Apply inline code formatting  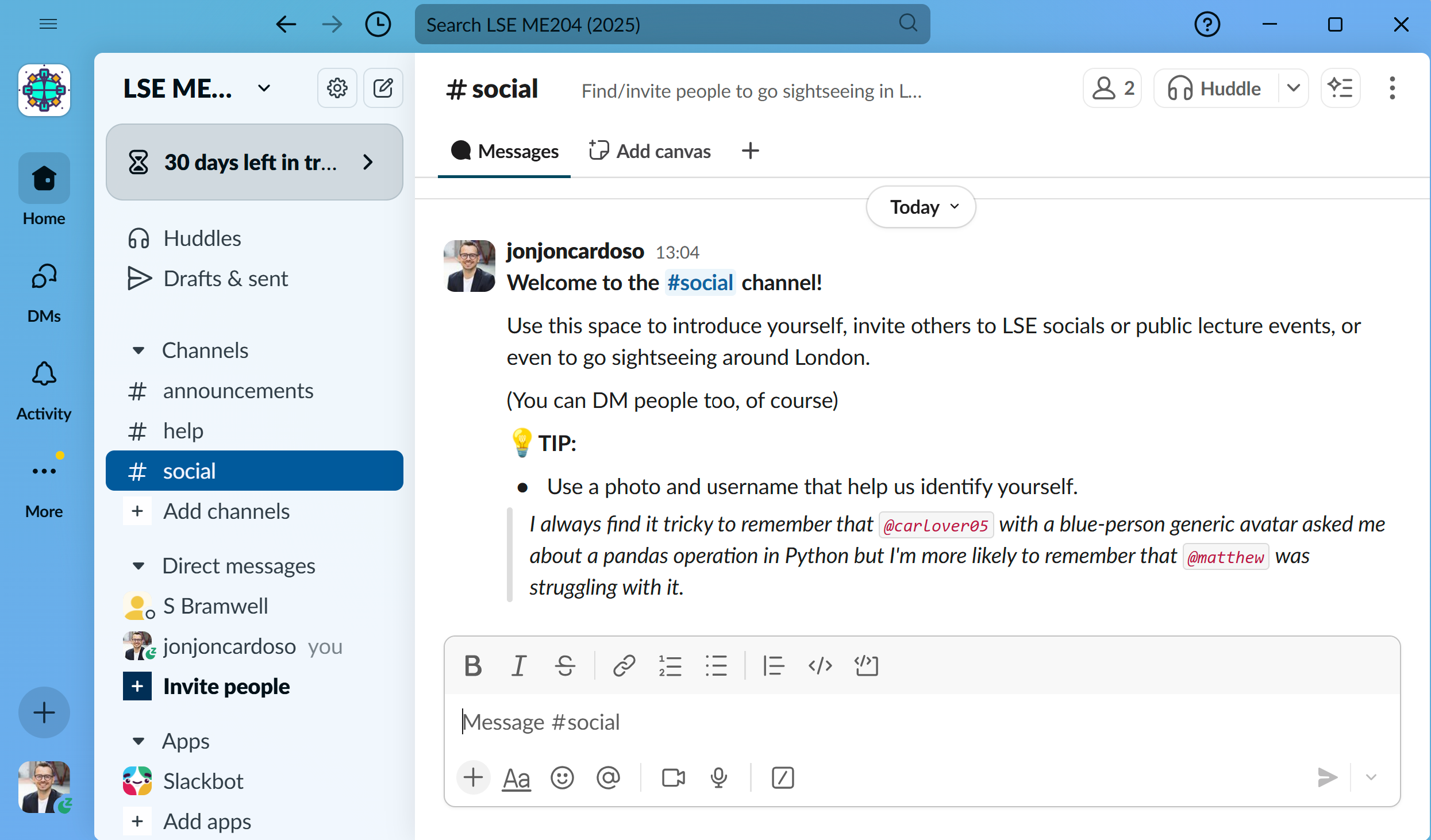pyautogui.click(x=820, y=666)
